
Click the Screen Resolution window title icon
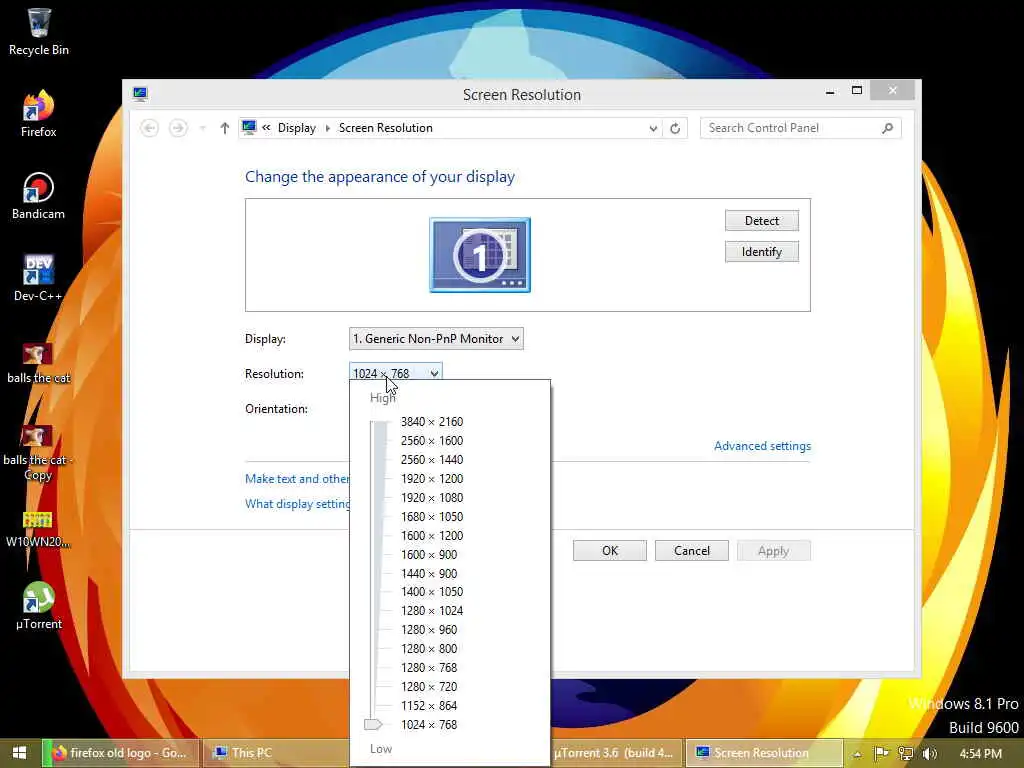[140, 94]
